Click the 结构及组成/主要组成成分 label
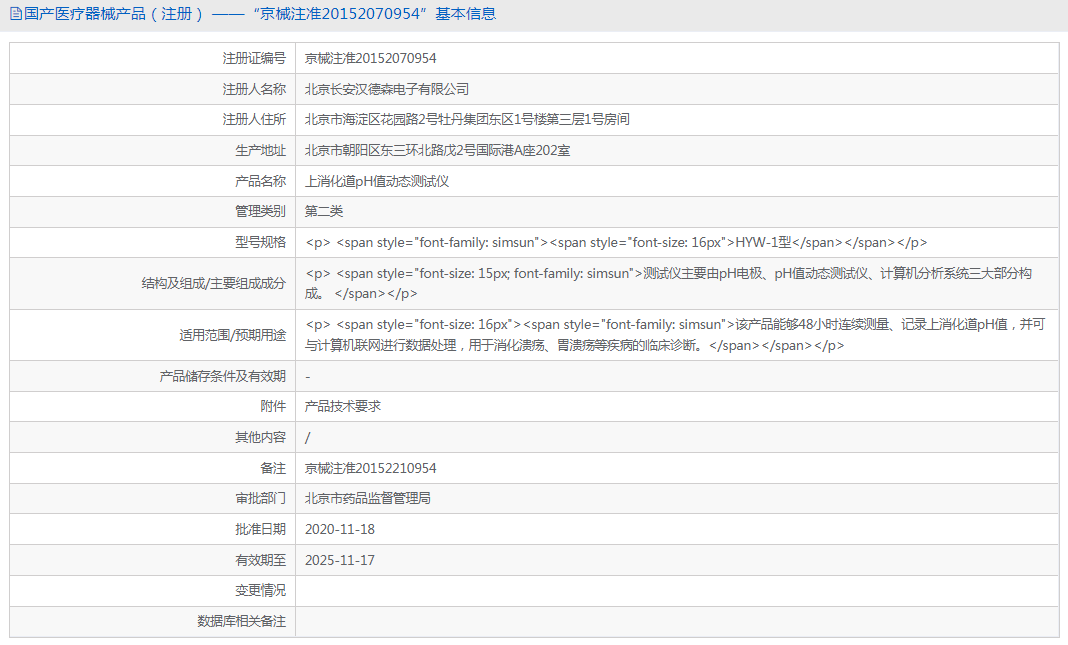1068x645 pixels. (x=214, y=283)
